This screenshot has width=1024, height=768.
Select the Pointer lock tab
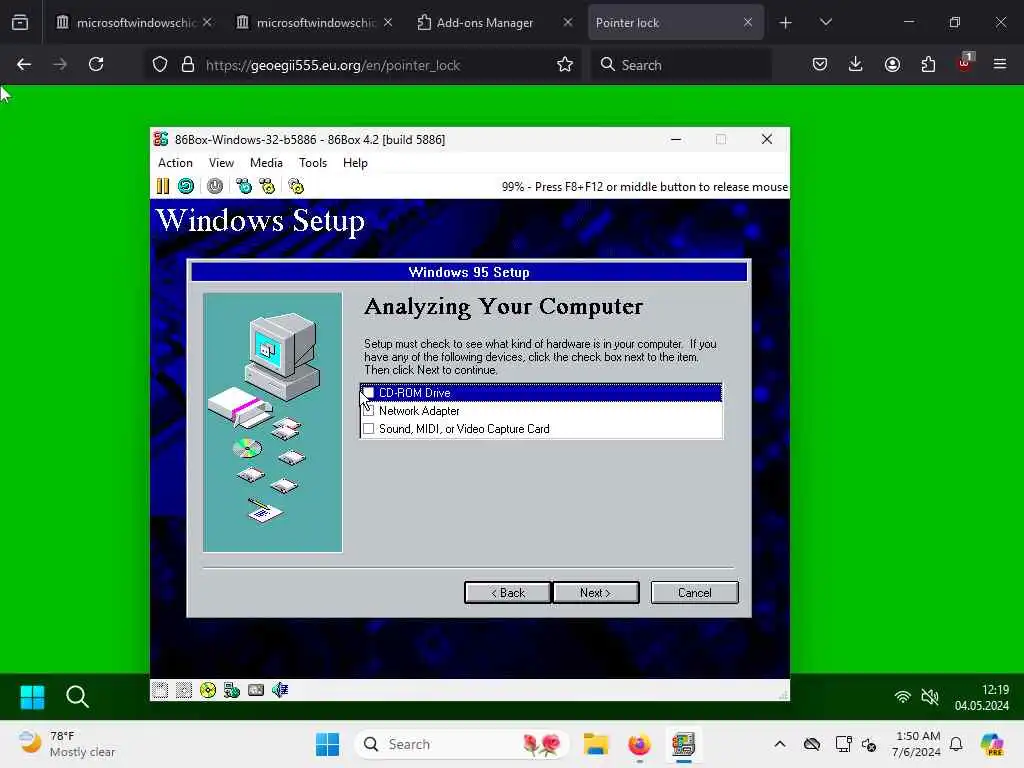pos(675,23)
